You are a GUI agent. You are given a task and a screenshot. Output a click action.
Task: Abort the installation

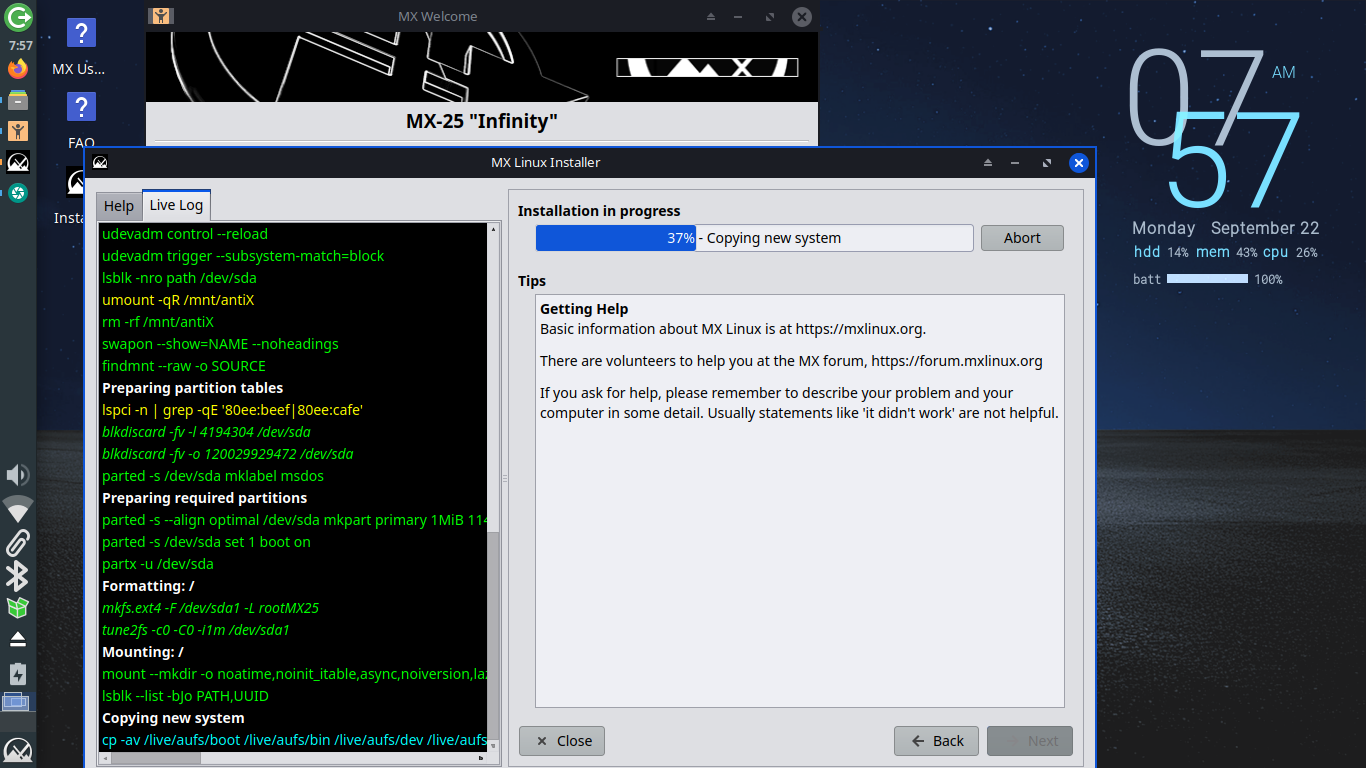[x=1022, y=238]
